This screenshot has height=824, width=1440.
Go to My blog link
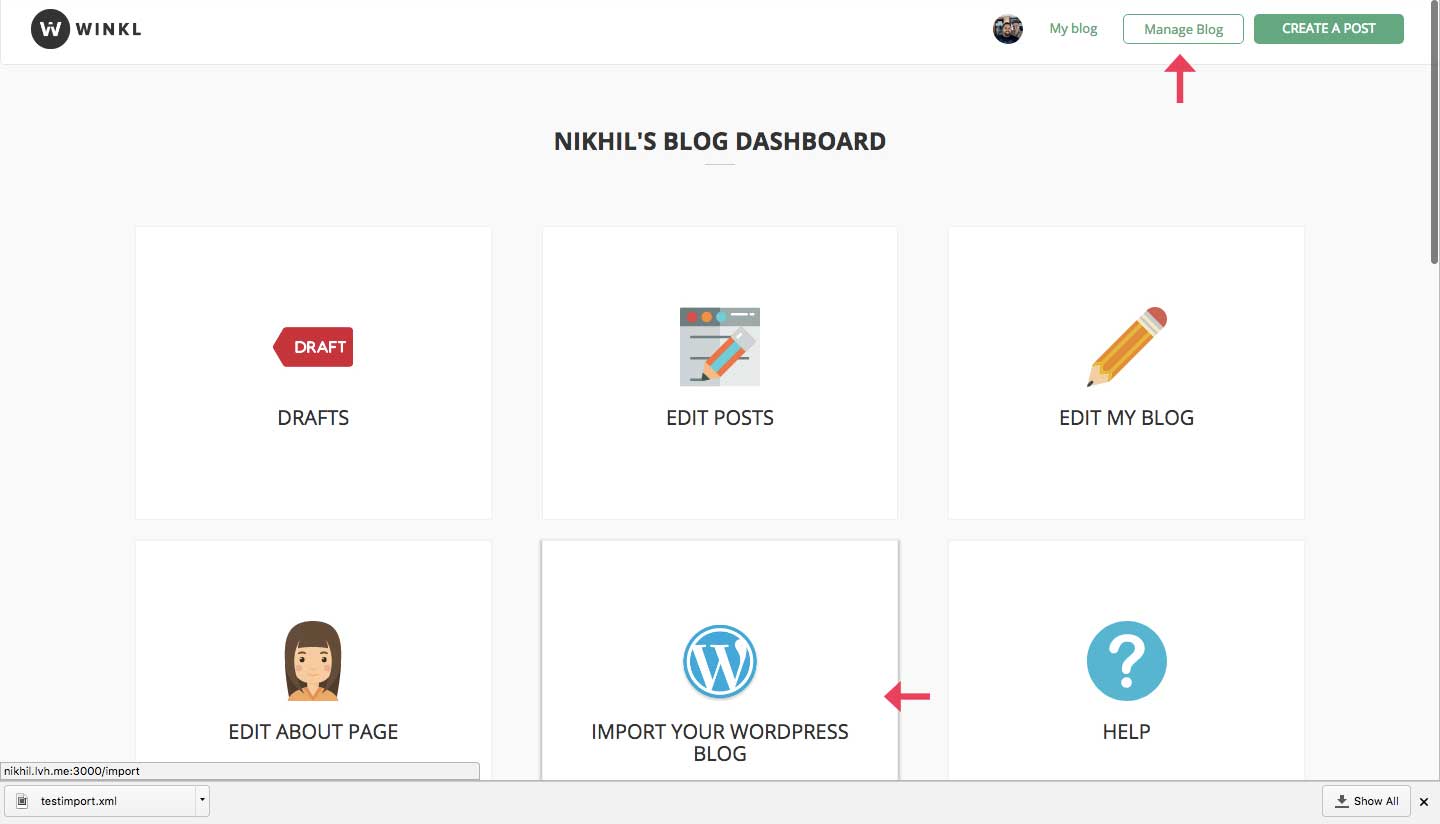point(1073,29)
